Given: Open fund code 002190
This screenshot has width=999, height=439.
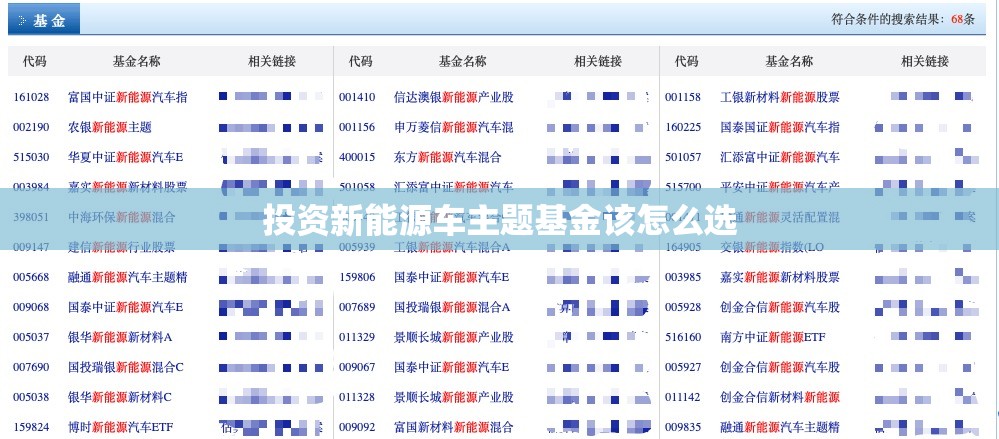Looking at the screenshot, I should click(x=31, y=127).
